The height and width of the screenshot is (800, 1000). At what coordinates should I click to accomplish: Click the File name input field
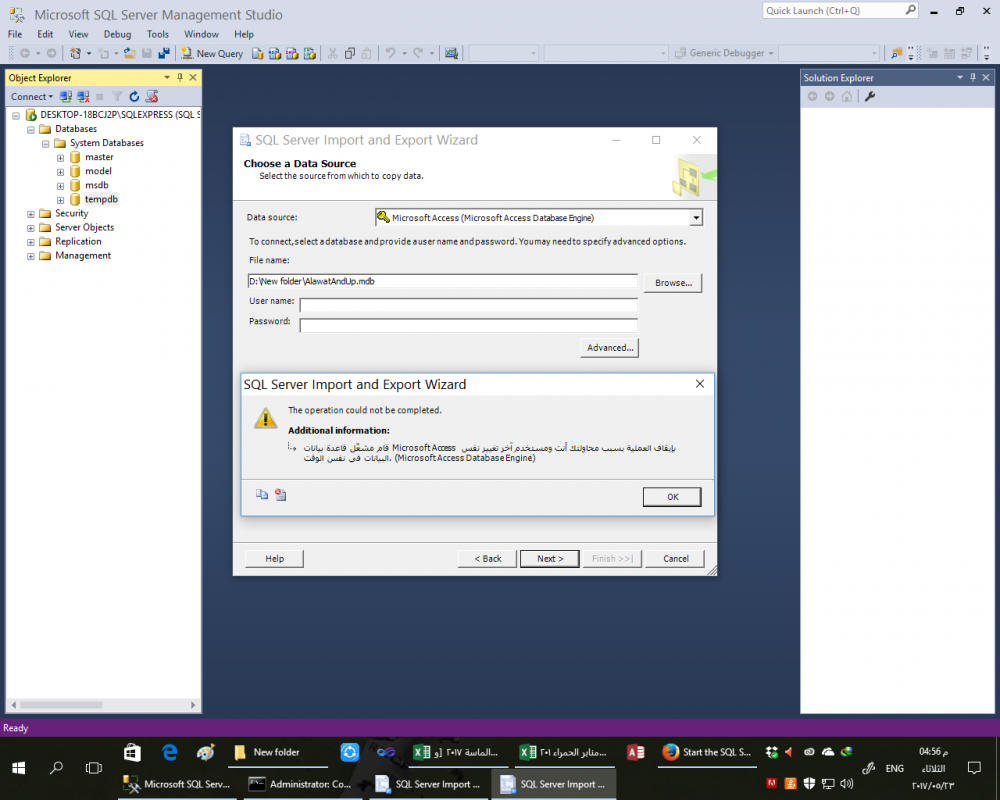[x=443, y=281]
